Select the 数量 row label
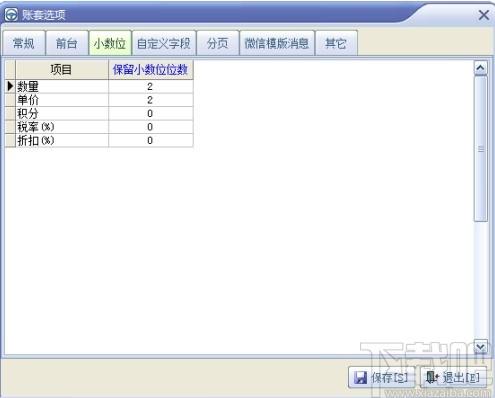The width and height of the screenshot is (495, 398). pyautogui.click(x=62, y=87)
